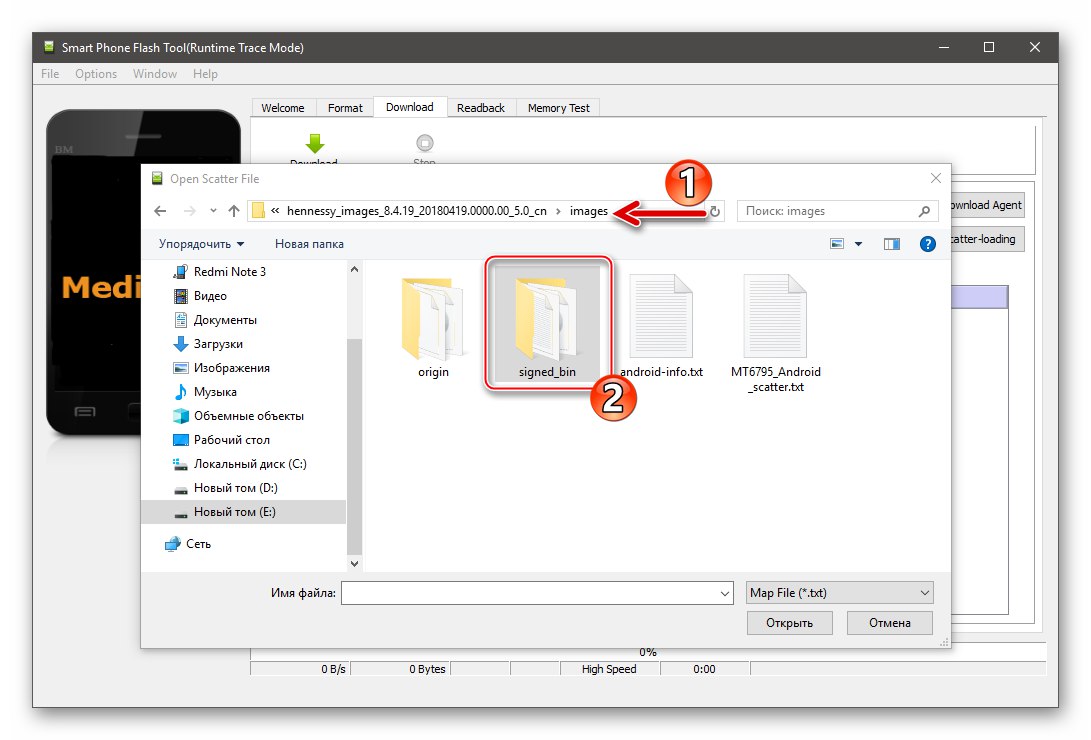The width and height of the screenshot is (1091, 740).
Task: Click the hennessy_images_8.4.19 breadcrumb segment
Action: click(x=417, y=211)
